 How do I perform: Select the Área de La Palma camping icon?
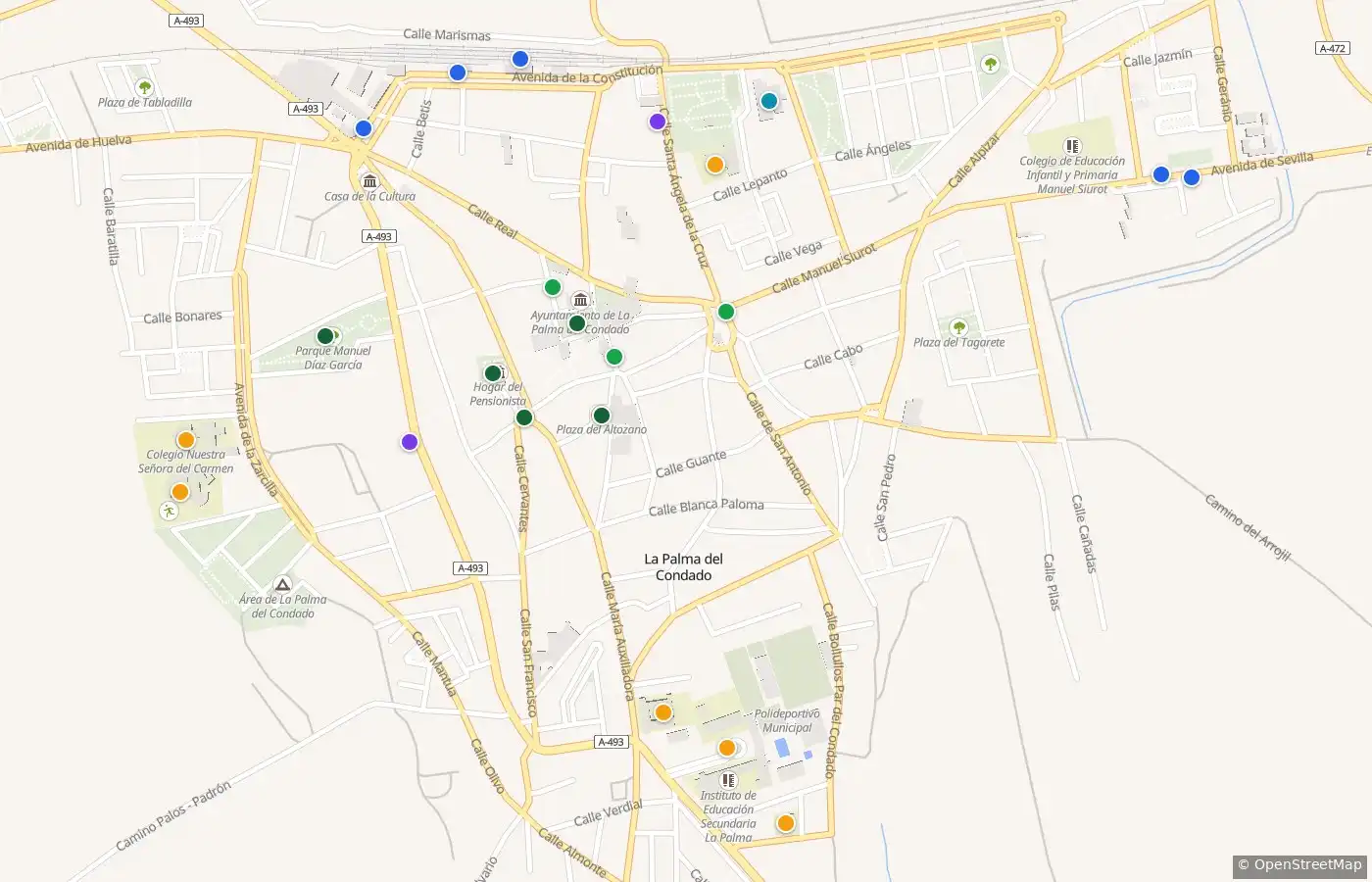tap(283, 584)
